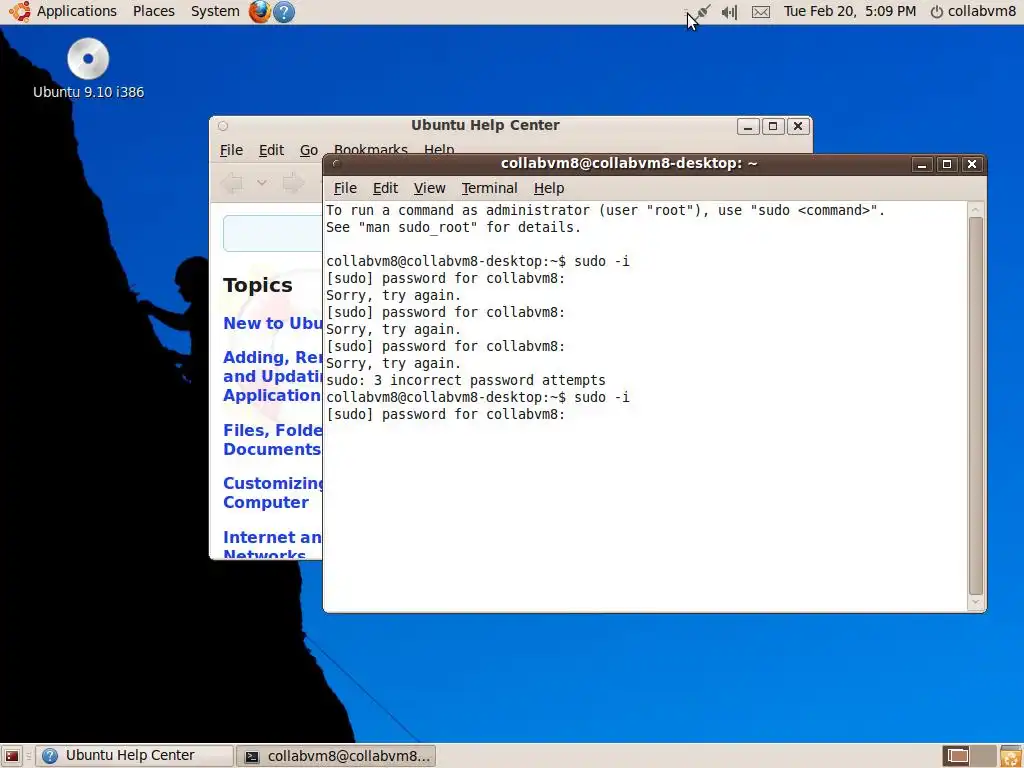
Task: Open the Firefox browser launcher in top panel
Action: 259,12
